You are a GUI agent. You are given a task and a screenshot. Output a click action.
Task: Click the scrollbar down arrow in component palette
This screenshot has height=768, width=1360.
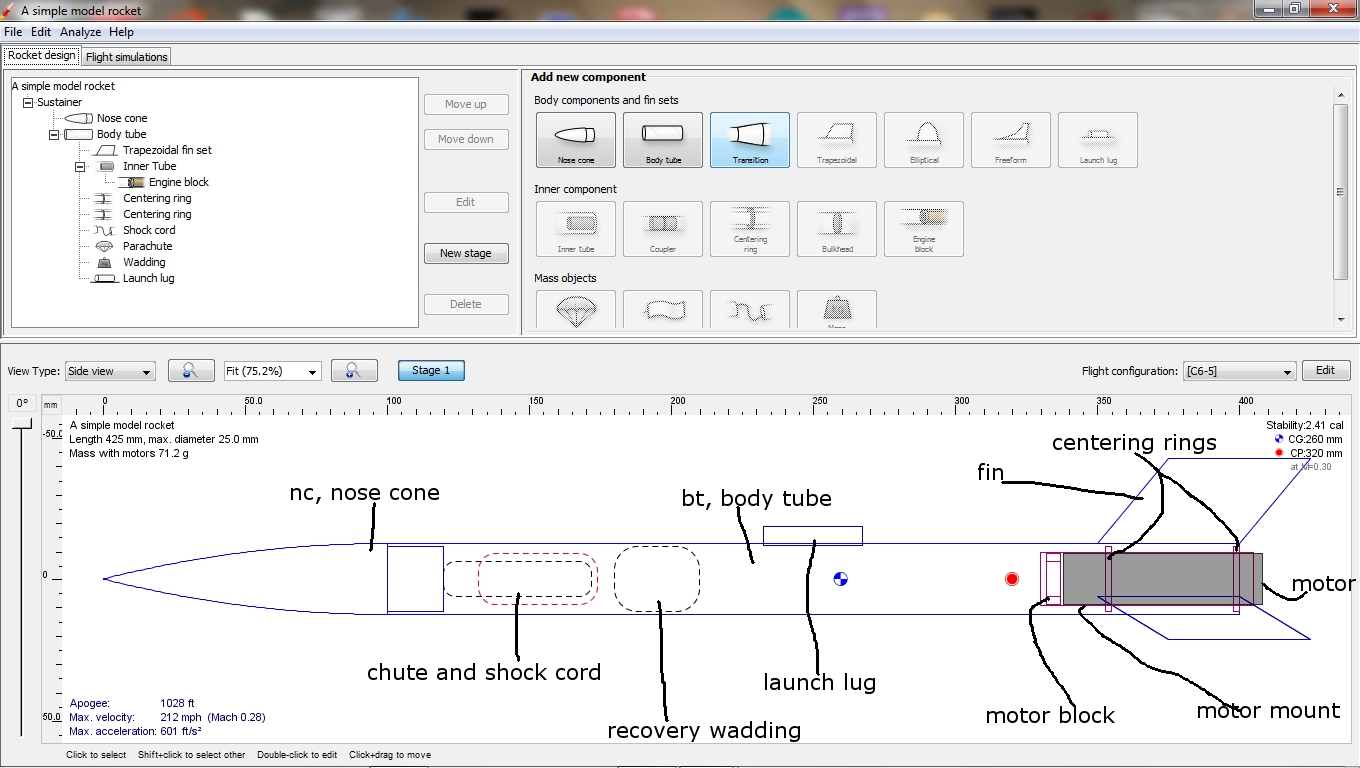tap(1341, 320)
